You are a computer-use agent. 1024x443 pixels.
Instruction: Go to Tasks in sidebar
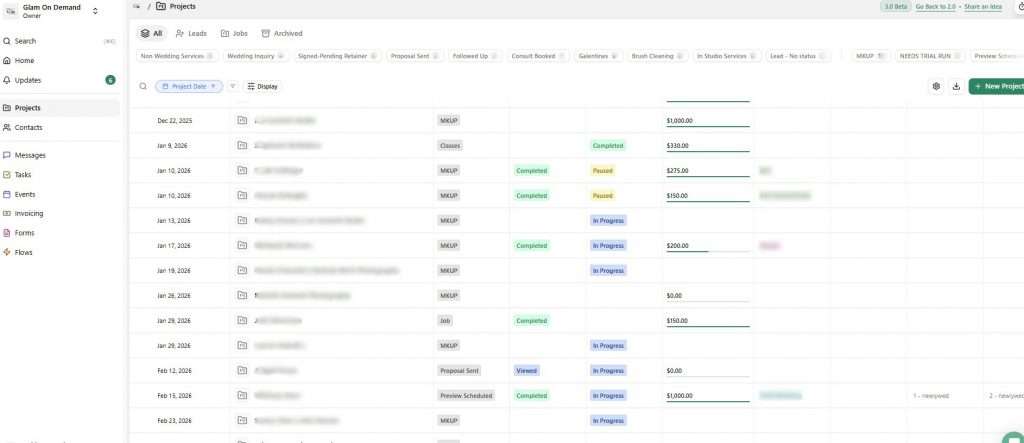22,175
